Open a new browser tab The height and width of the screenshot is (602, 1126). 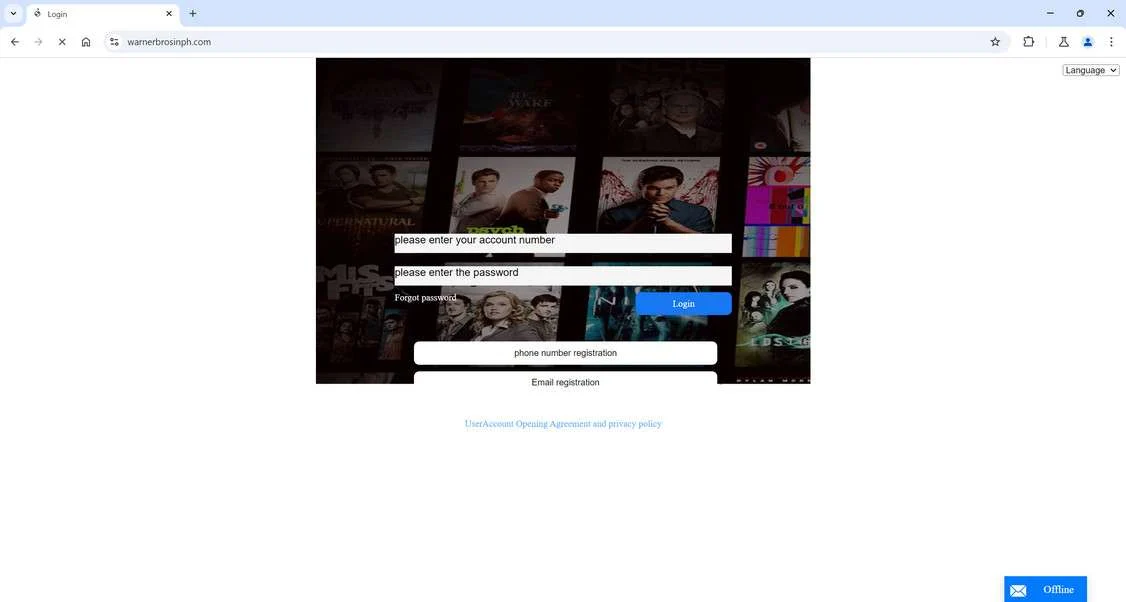coord(192,14)
